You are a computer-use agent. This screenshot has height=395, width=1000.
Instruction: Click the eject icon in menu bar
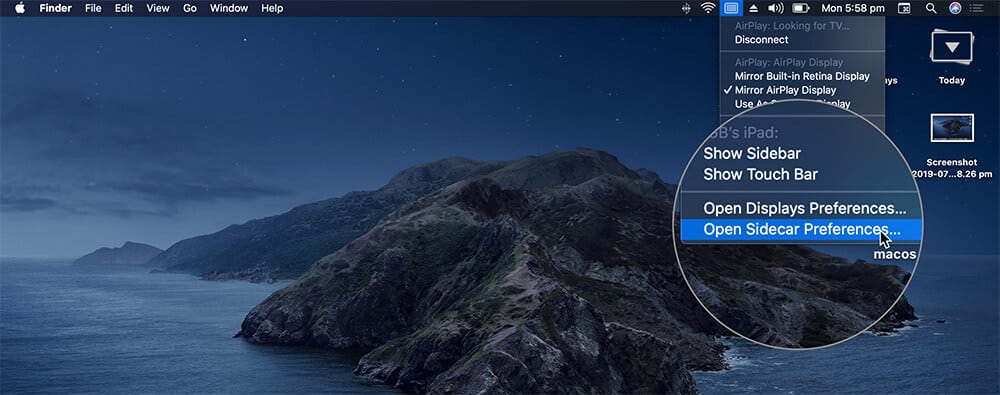click(753, 8)
